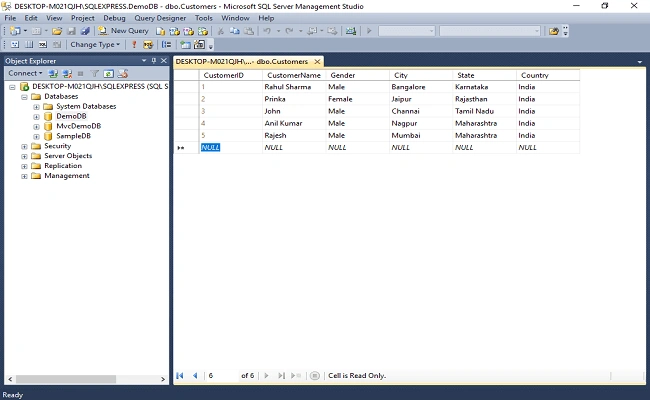Expand the System Databases folder
The image size is (650, 400).
pos(36,107)
